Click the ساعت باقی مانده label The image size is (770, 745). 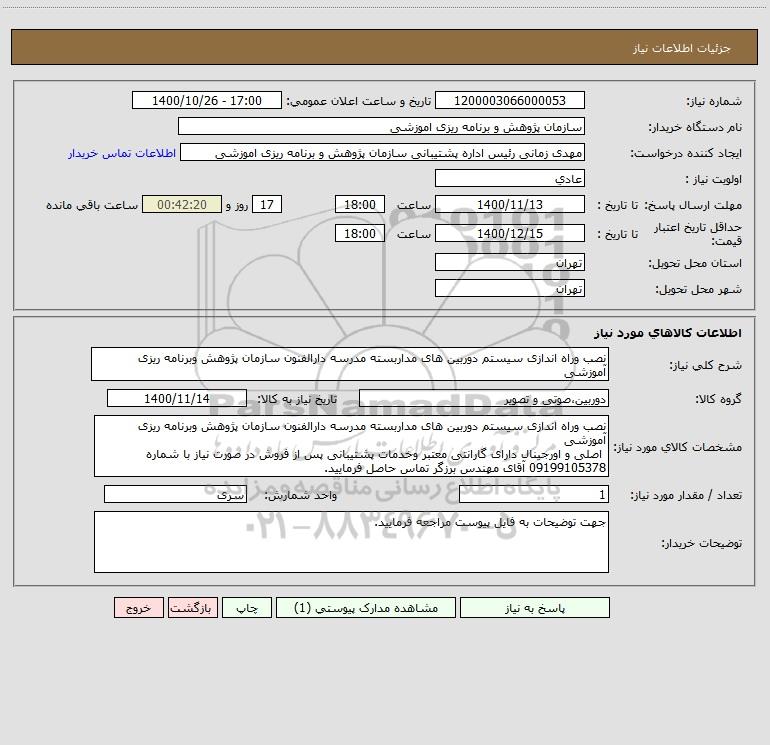[x=92, y=205]
